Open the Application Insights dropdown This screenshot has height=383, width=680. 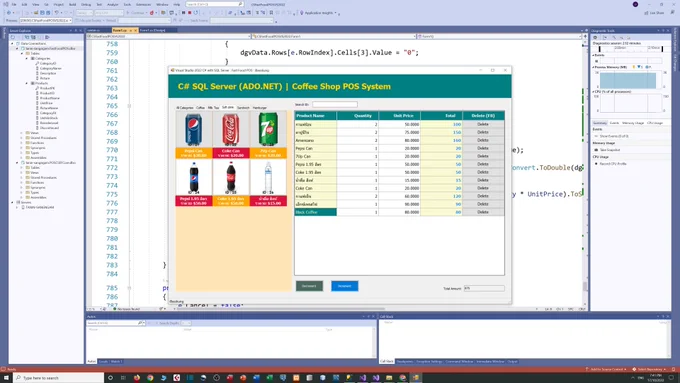[319, 13]
